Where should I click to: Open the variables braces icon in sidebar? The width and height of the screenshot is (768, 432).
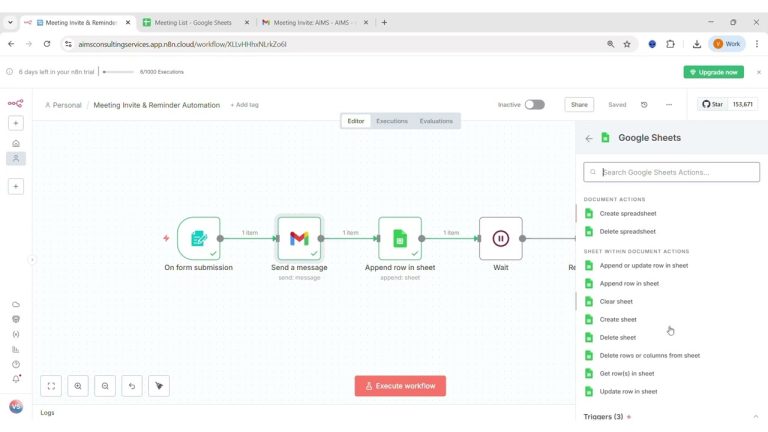click(x=16, y=335)
